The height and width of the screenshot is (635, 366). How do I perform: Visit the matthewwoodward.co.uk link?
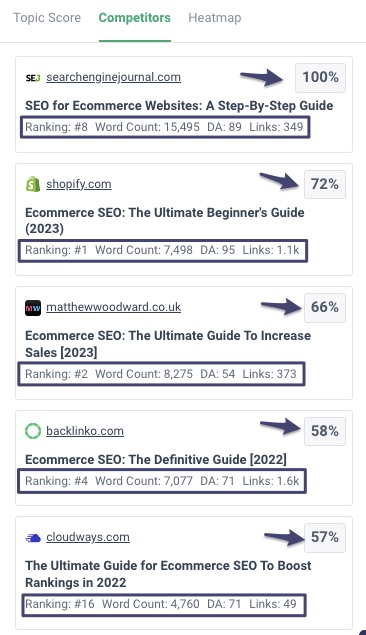coord(113,307)
